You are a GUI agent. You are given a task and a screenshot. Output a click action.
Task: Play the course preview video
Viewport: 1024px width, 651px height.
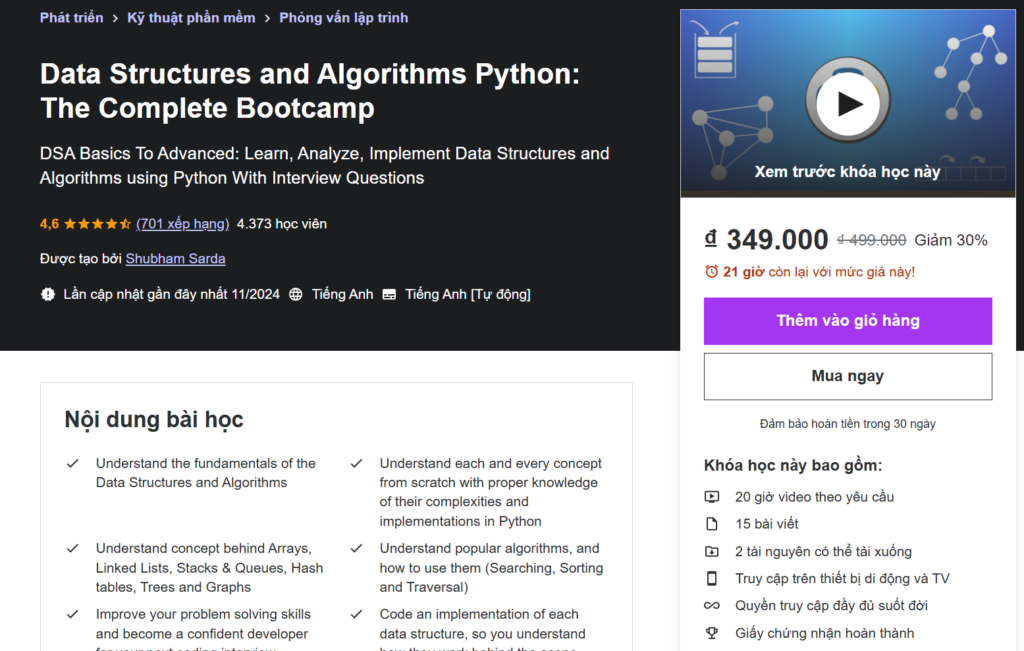[848, 102]
